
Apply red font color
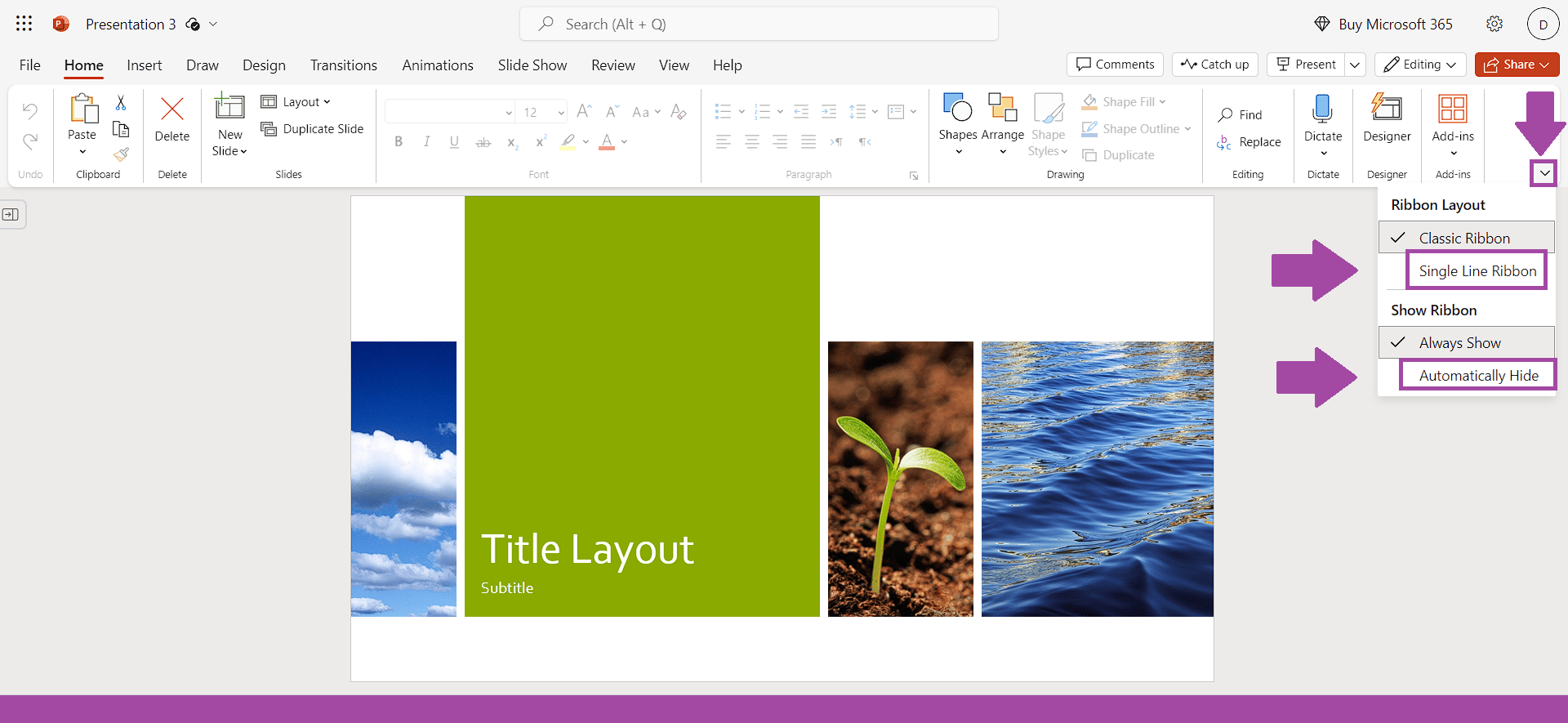coord(607,141)
